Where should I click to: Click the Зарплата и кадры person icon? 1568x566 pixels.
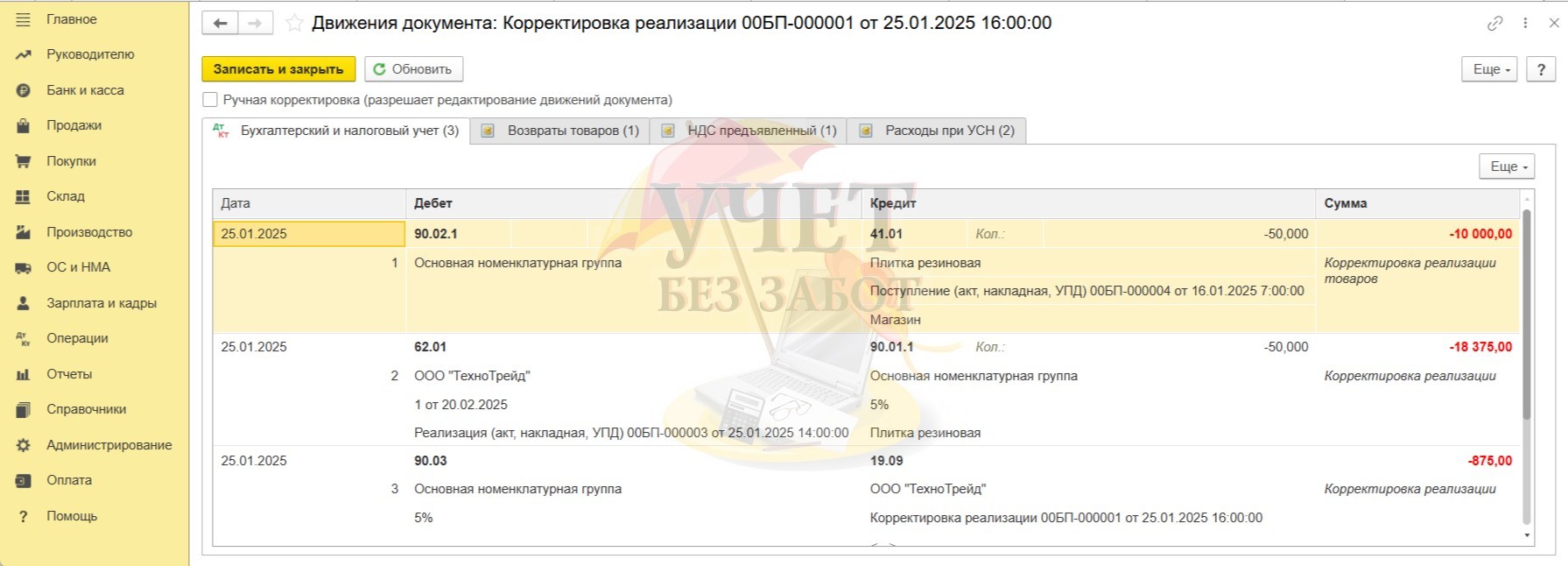(24, 303)
